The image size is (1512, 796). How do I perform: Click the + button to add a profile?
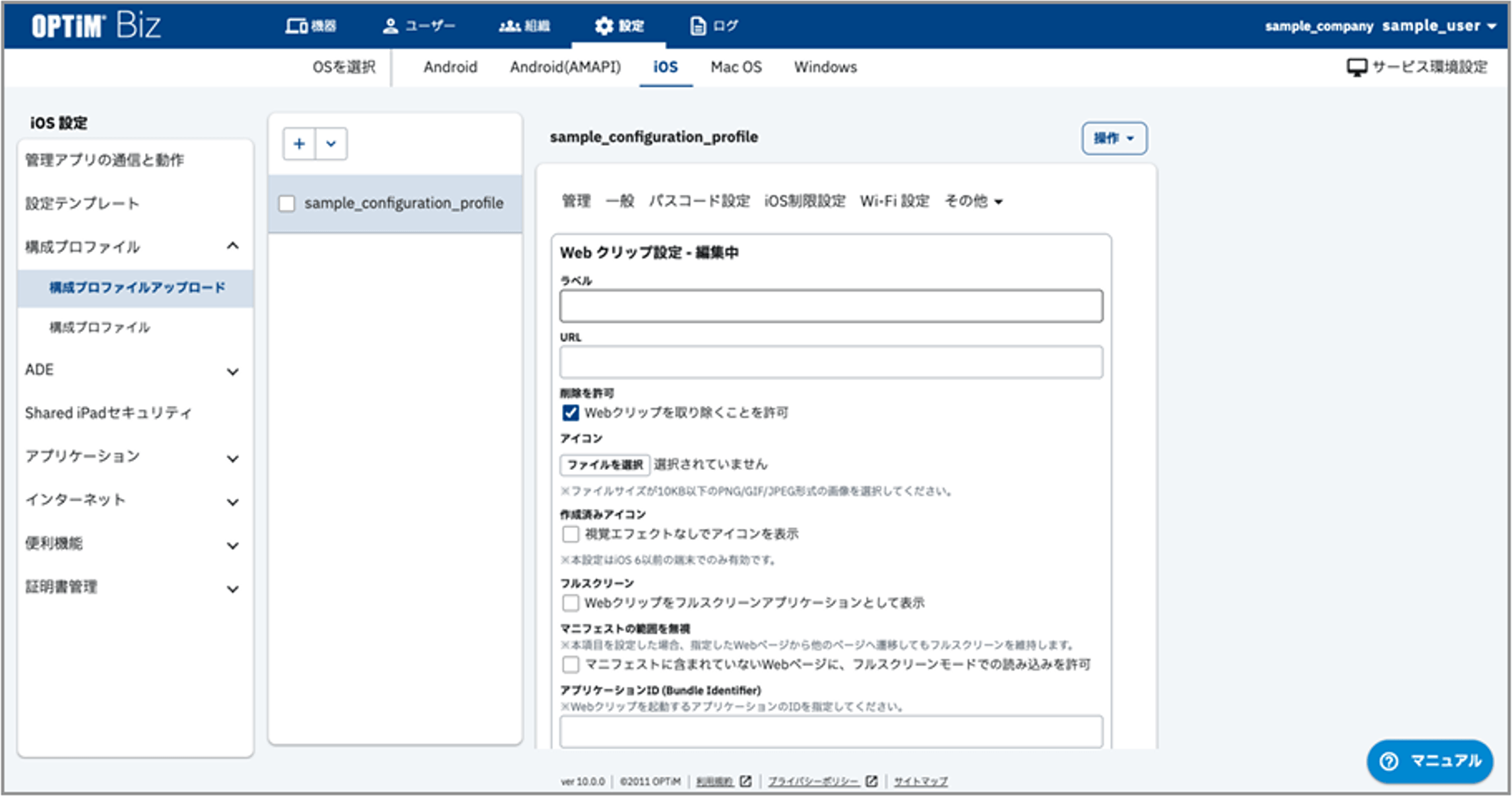(x=299, y=143)
